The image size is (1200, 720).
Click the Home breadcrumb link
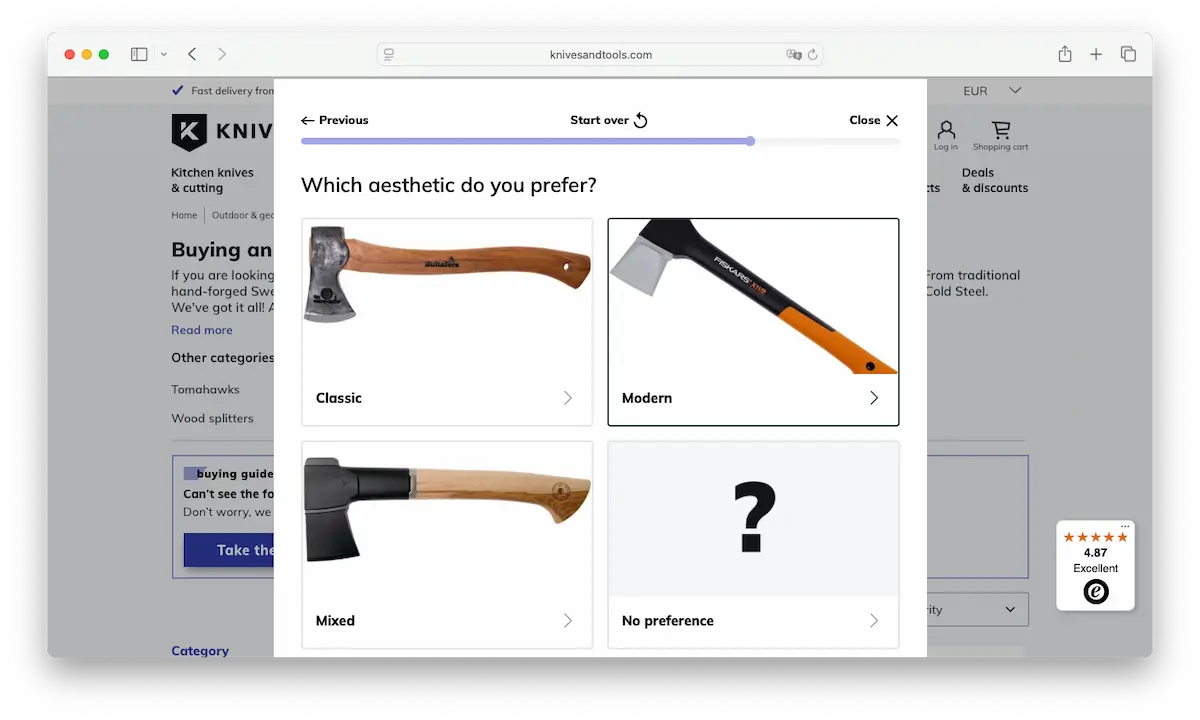[184, 215]
